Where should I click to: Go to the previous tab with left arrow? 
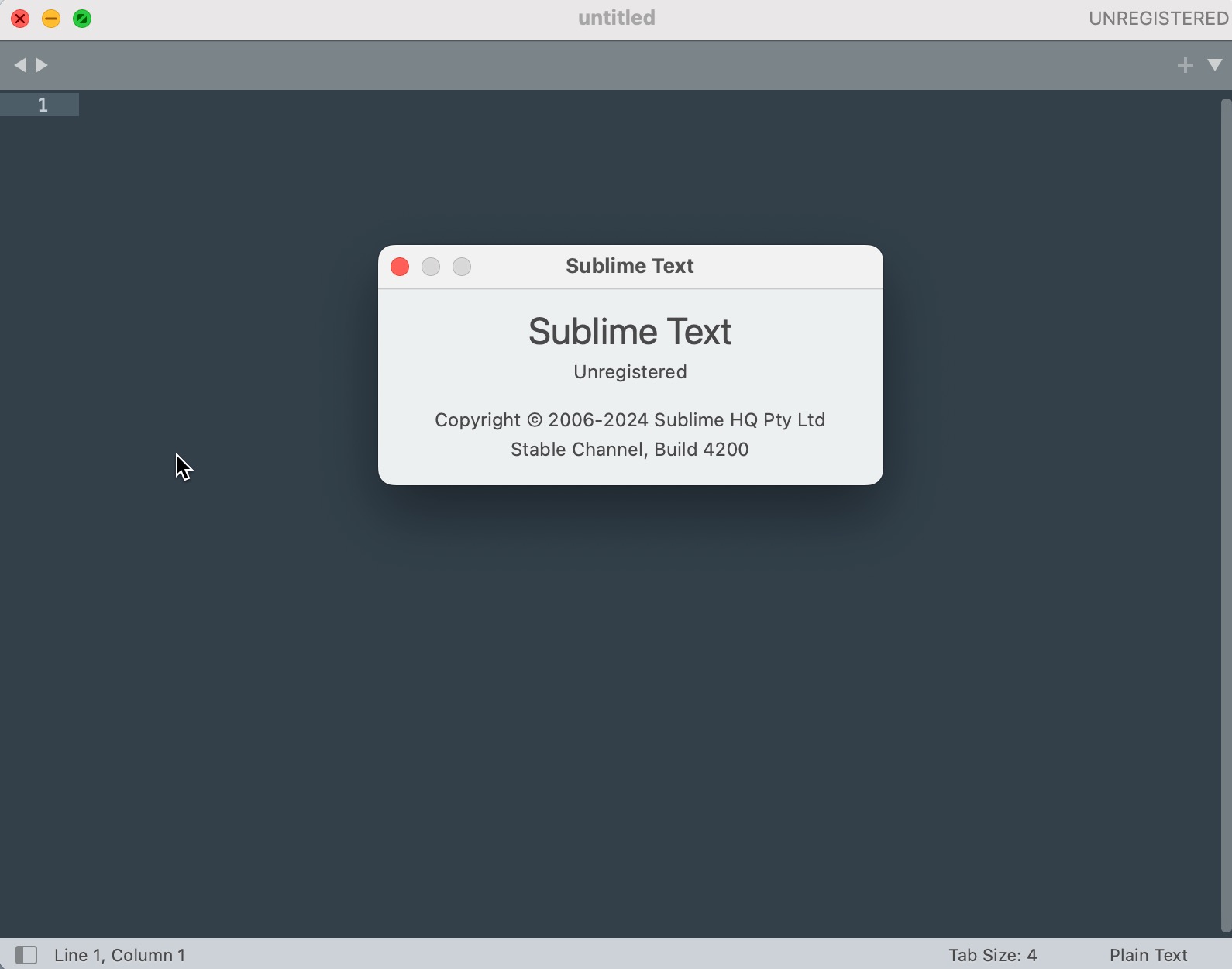(20, 65)
